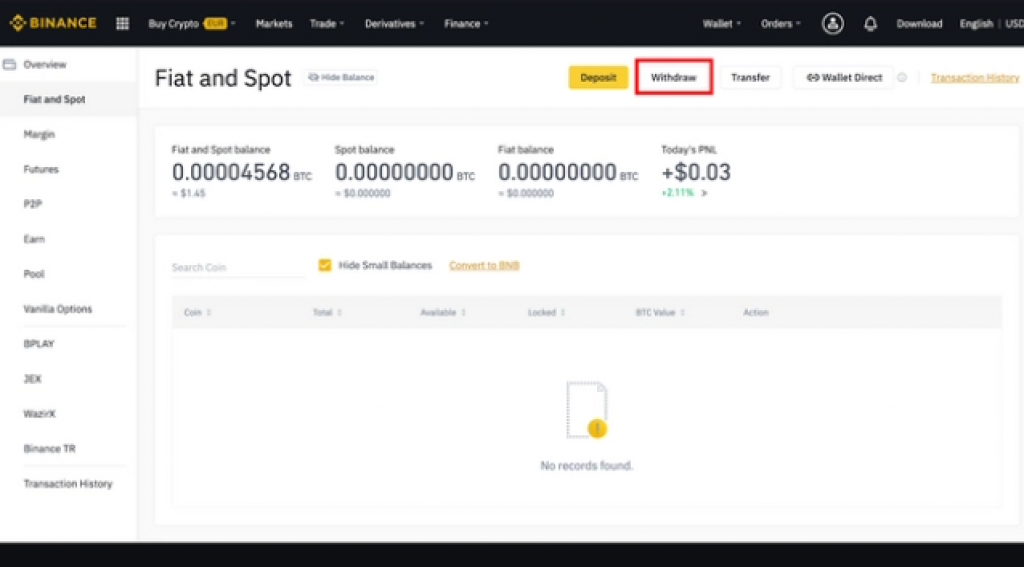Click the Transfer button
Viewport: 1024px width, 567px height.
pos(750,78)
